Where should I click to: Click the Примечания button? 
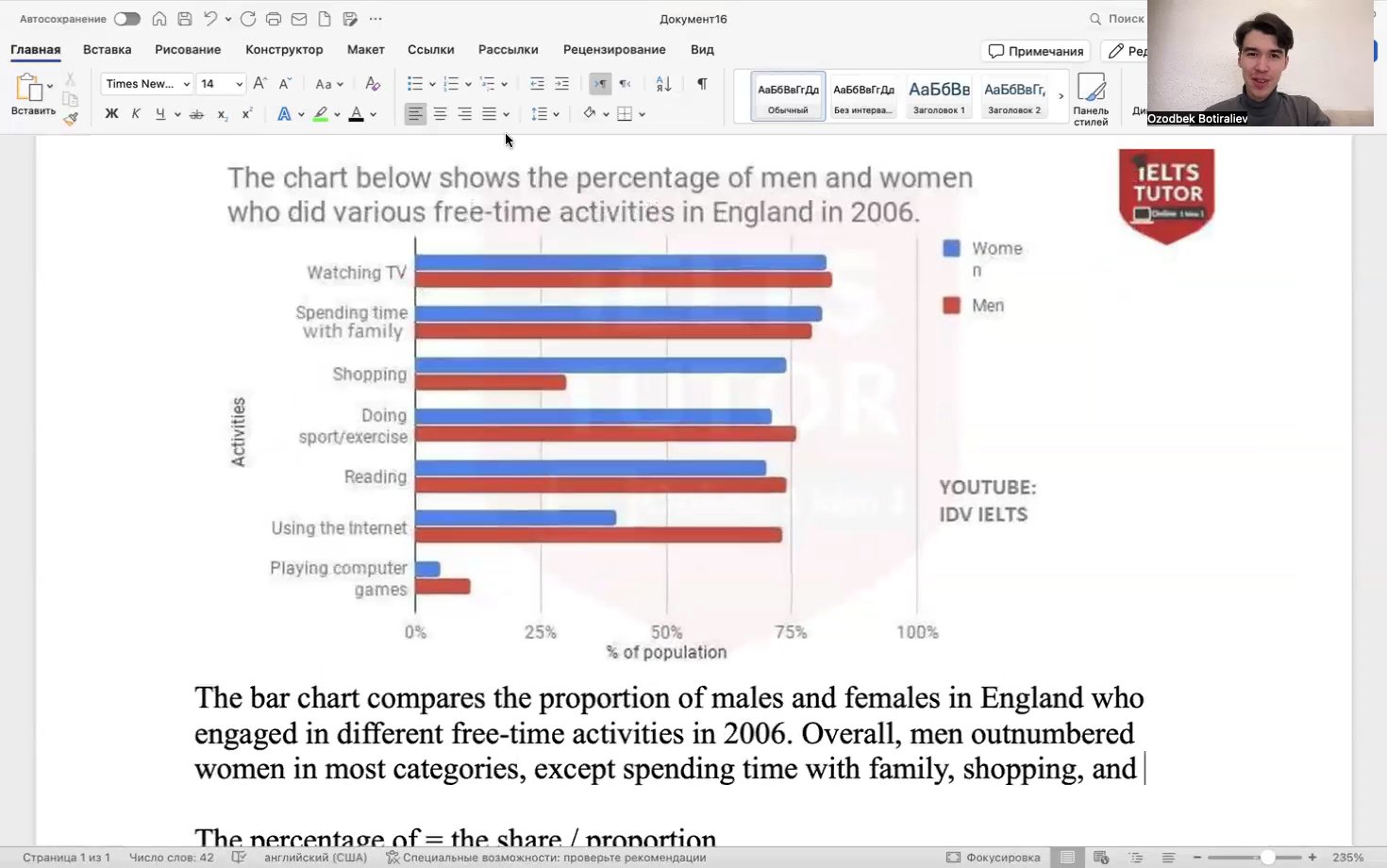point(1035,51)
